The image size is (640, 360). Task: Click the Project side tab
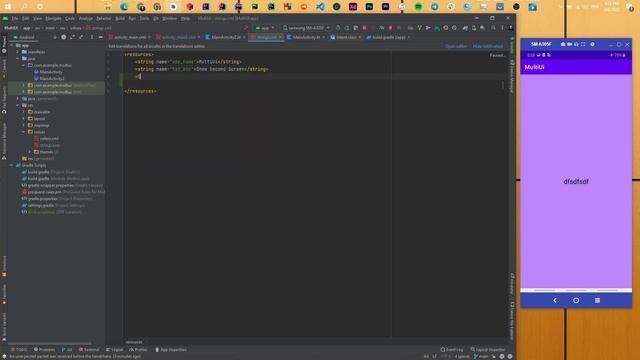point(4,45)
